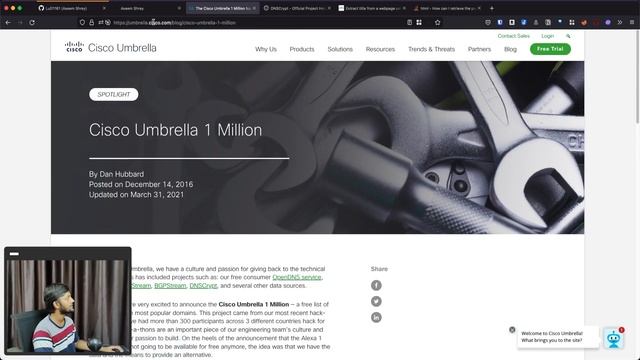Switch to the GitHub LuD1161 tab
The height and width of the screenshot is (360, 640).
pos(73,8)
